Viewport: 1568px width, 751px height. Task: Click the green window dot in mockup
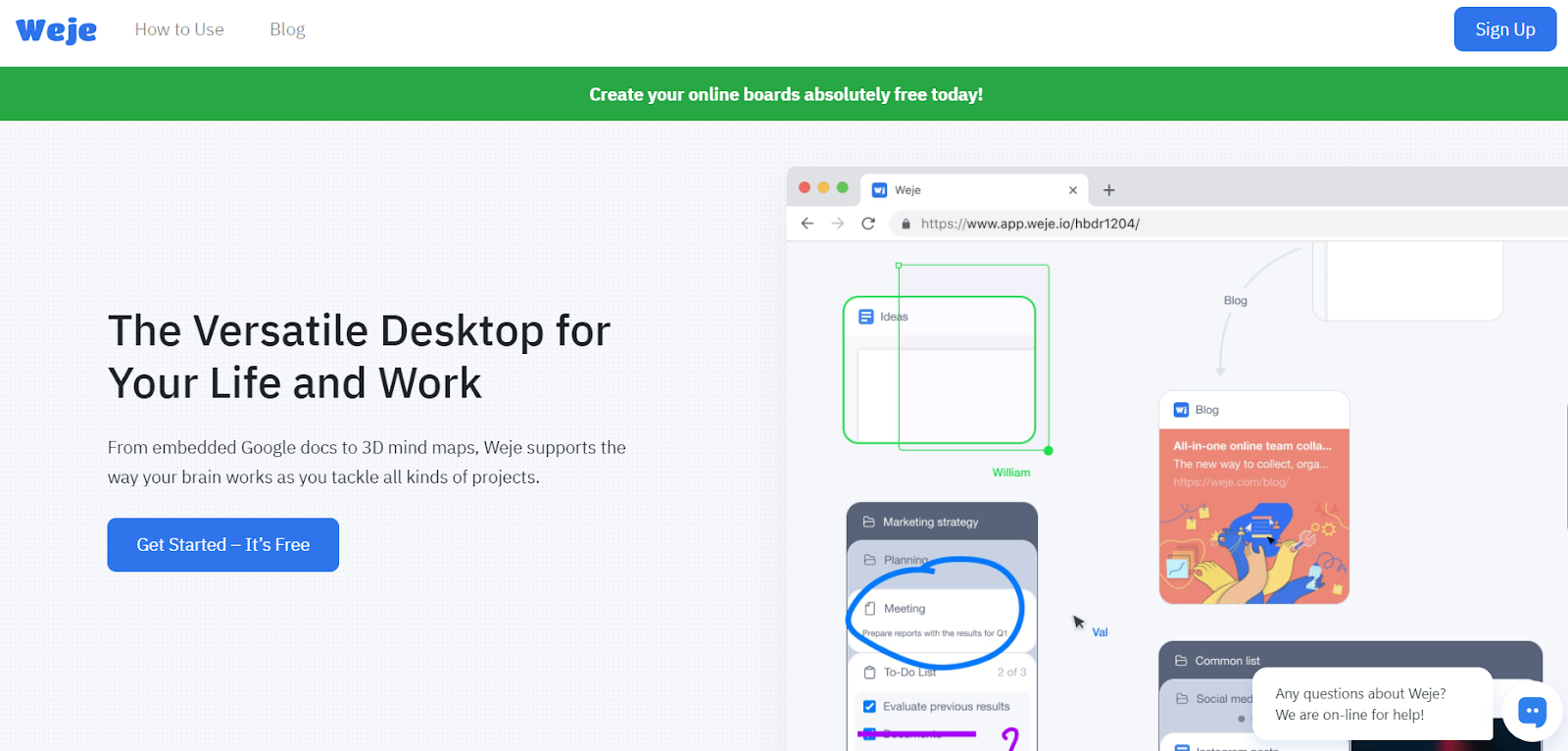click(843, 187)
